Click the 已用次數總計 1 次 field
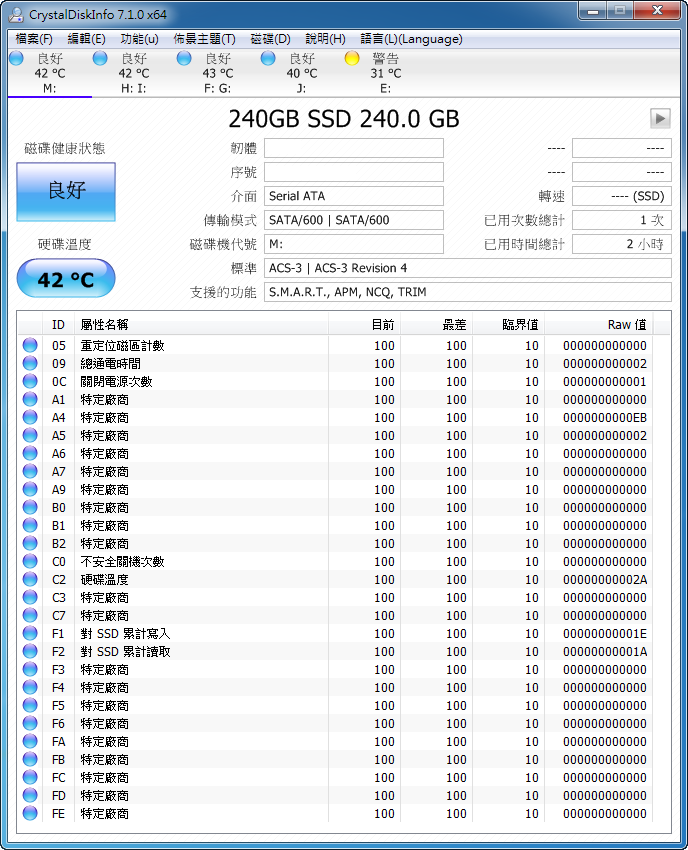Image resolution: width=688 pixels, height=850 pixels. pyautogui.click(x=622, y=220)
